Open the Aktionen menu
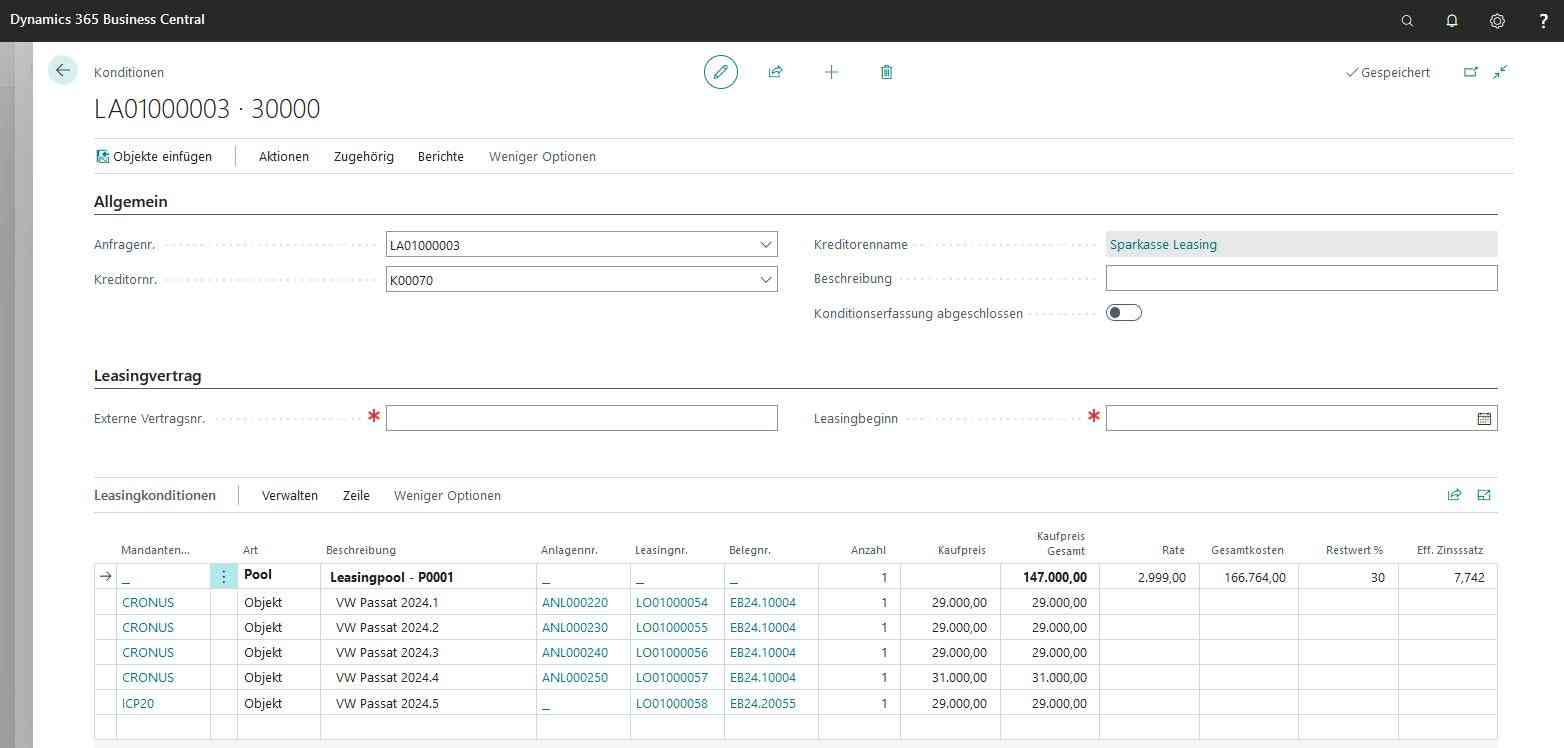The width and height of the screenshot is (1564, 748). 284,156
